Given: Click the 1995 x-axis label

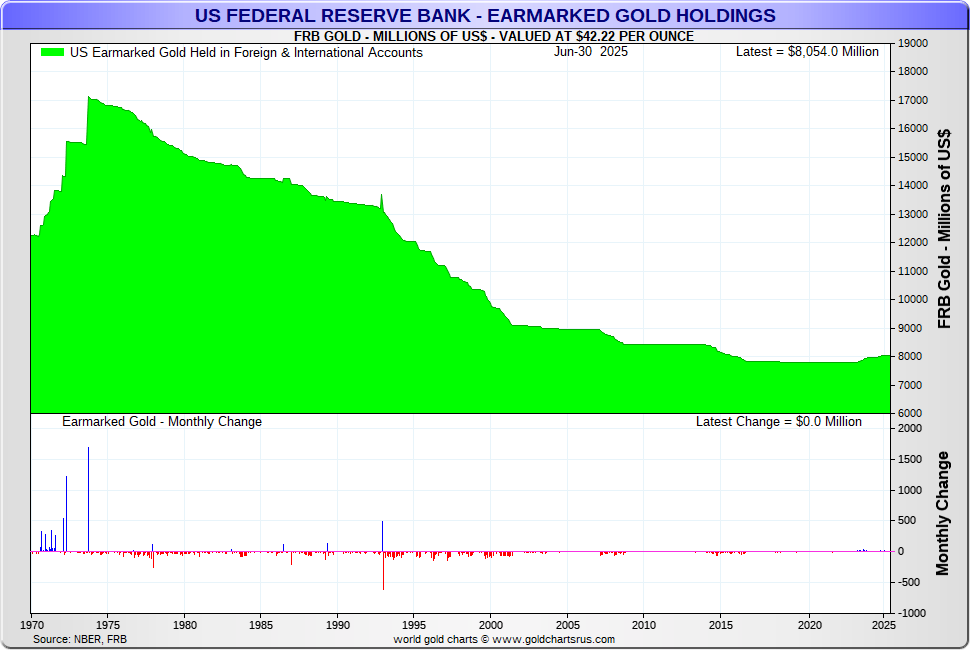Looking at the screenshot, I should (414, 625).
